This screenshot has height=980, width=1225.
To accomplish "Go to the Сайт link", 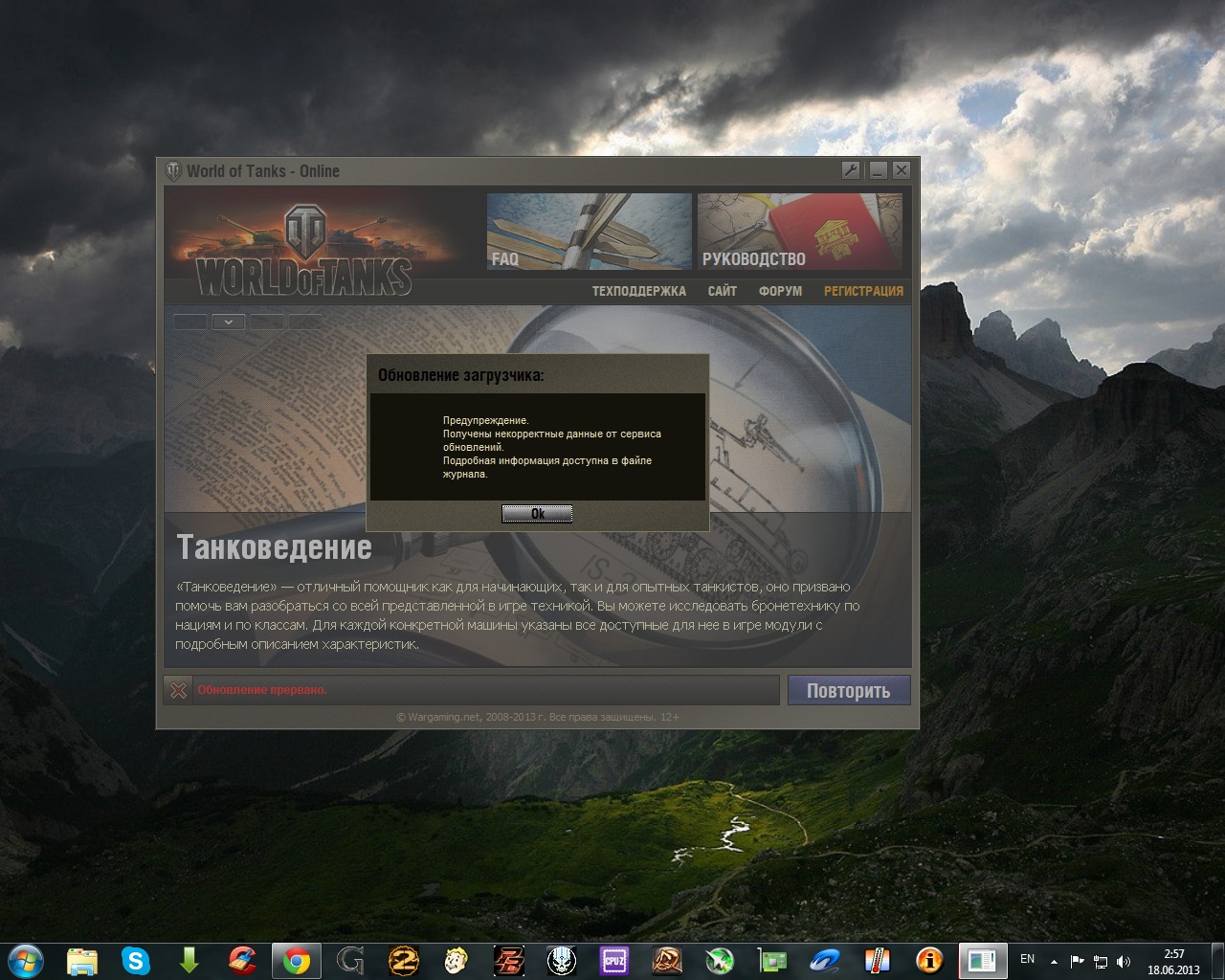I will (722, 291).
